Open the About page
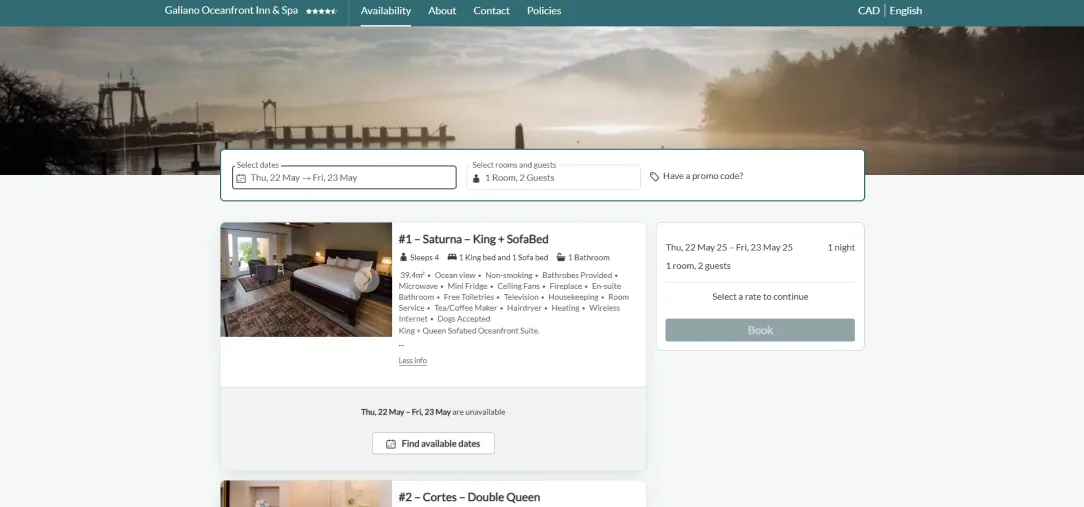 [x=442, y=11]
